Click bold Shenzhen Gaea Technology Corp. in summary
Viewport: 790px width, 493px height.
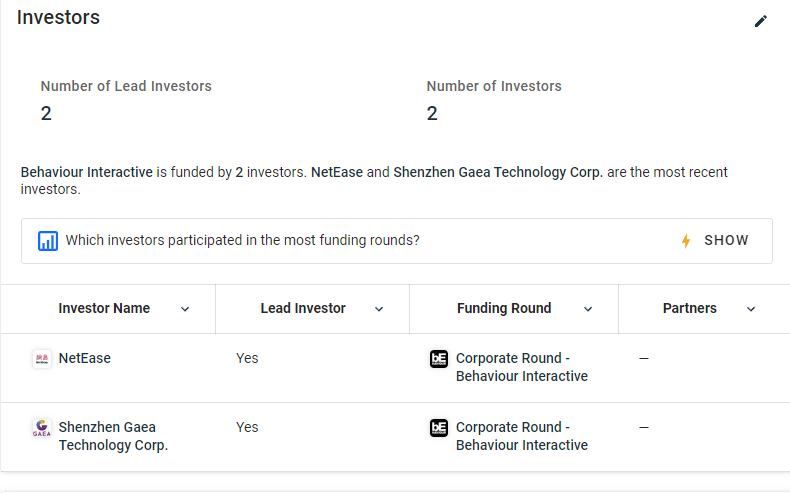(x=498, y=172)
